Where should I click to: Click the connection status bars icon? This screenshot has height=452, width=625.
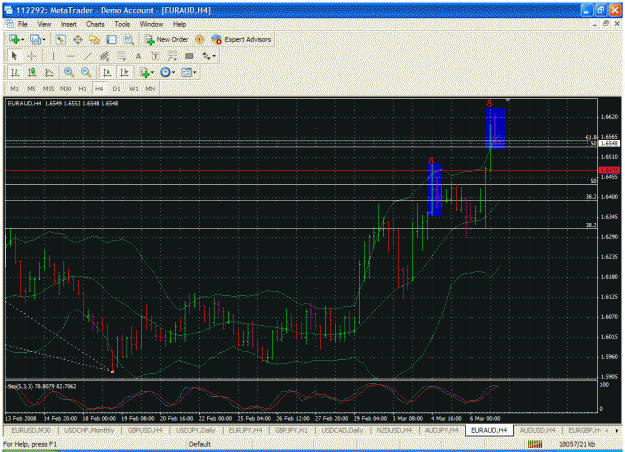point(535,444)
